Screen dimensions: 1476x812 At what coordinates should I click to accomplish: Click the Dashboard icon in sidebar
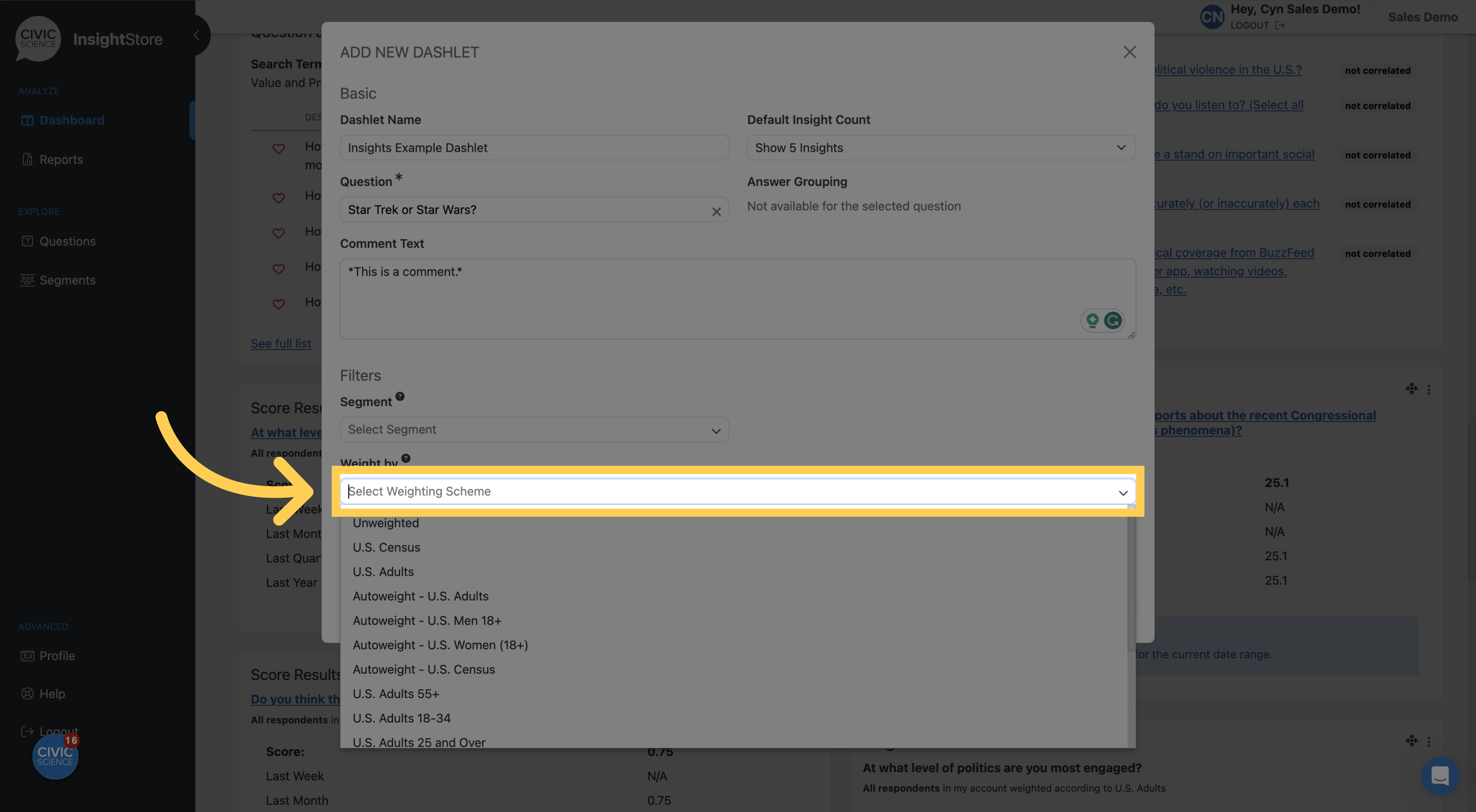(27, 119)
